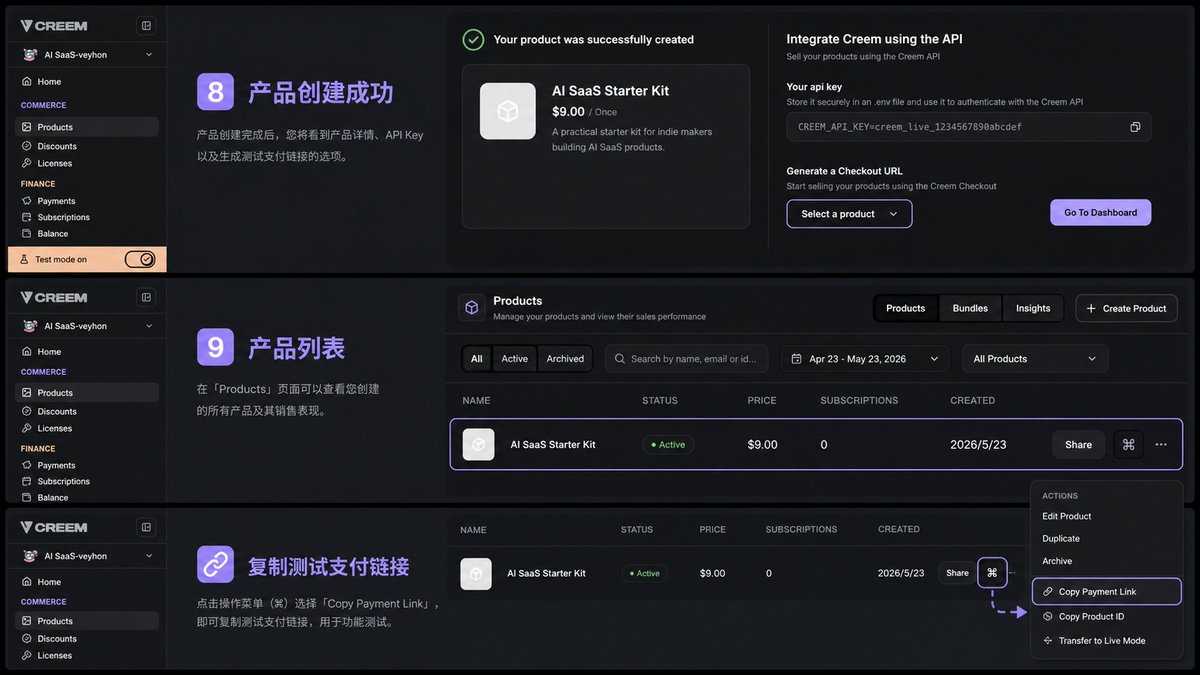Click the Licenses icon in the copy-link panel sidebar
Image resolution: width=1200 pixels, height=675 pixels.
28,656
